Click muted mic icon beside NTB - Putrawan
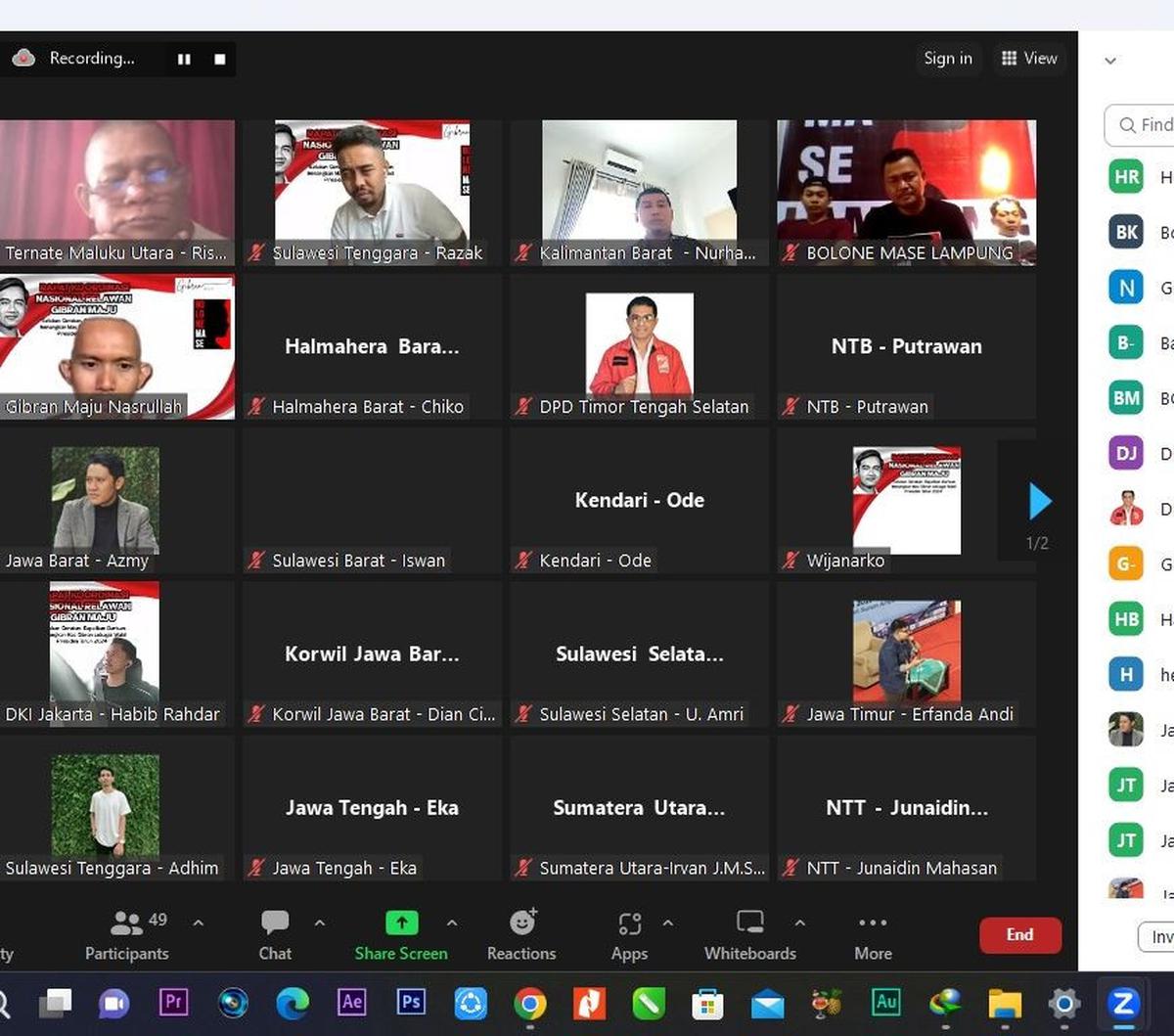 (790, 406)
